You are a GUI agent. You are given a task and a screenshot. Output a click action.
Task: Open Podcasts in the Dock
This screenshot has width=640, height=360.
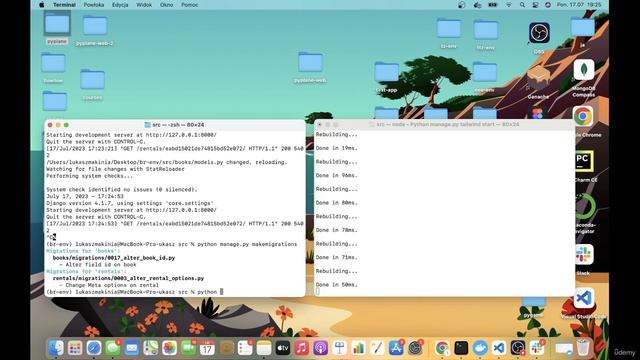(x=320, y=348)
